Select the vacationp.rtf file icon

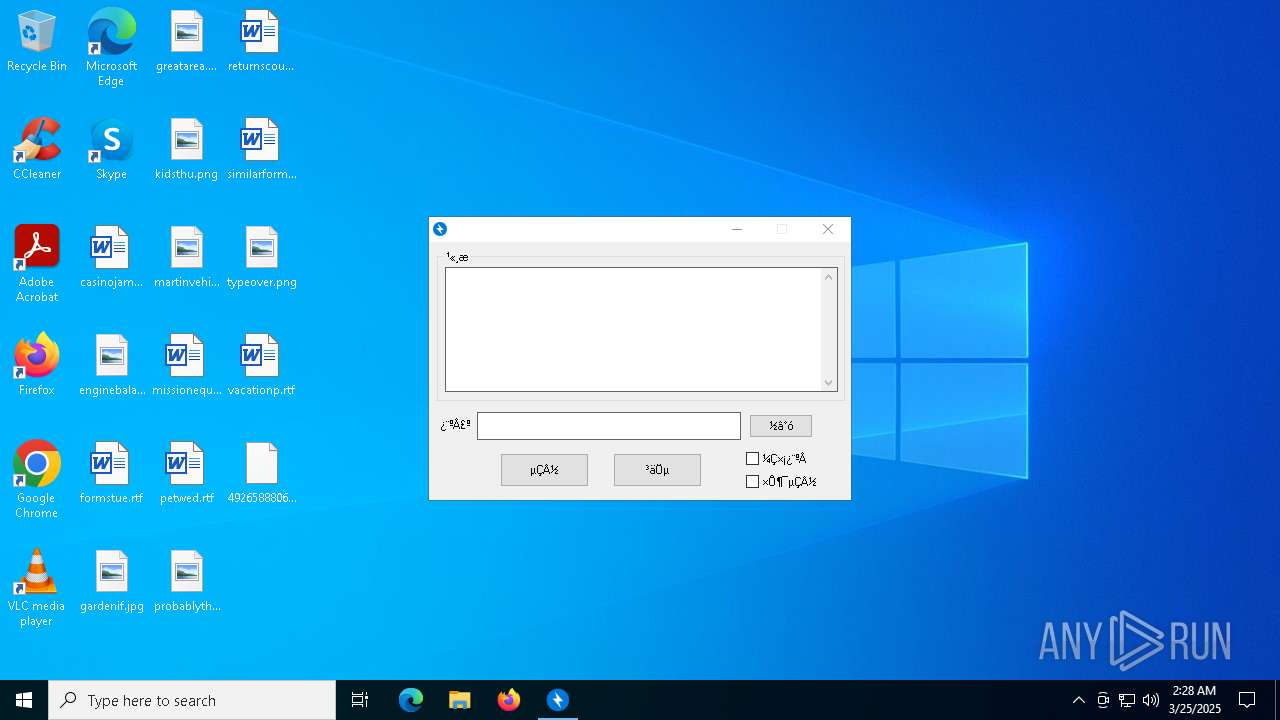pos(261,365)
